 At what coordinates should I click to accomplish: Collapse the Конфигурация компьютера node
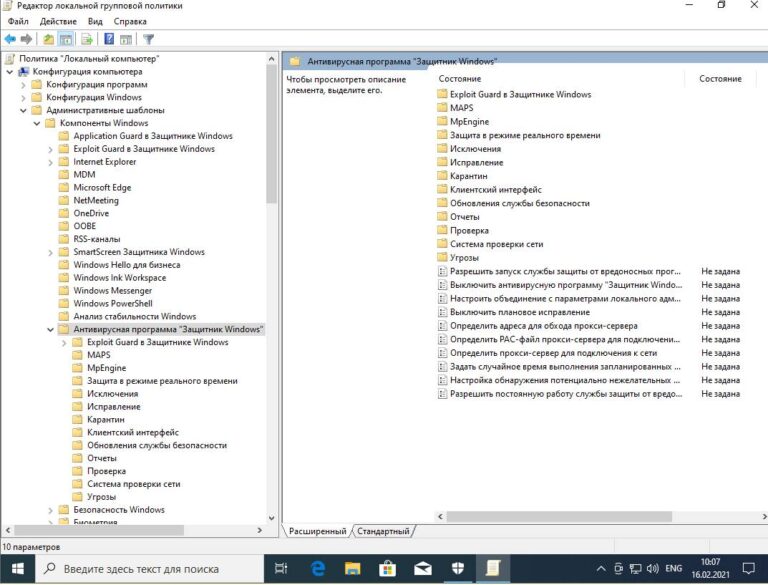[10, 72]
